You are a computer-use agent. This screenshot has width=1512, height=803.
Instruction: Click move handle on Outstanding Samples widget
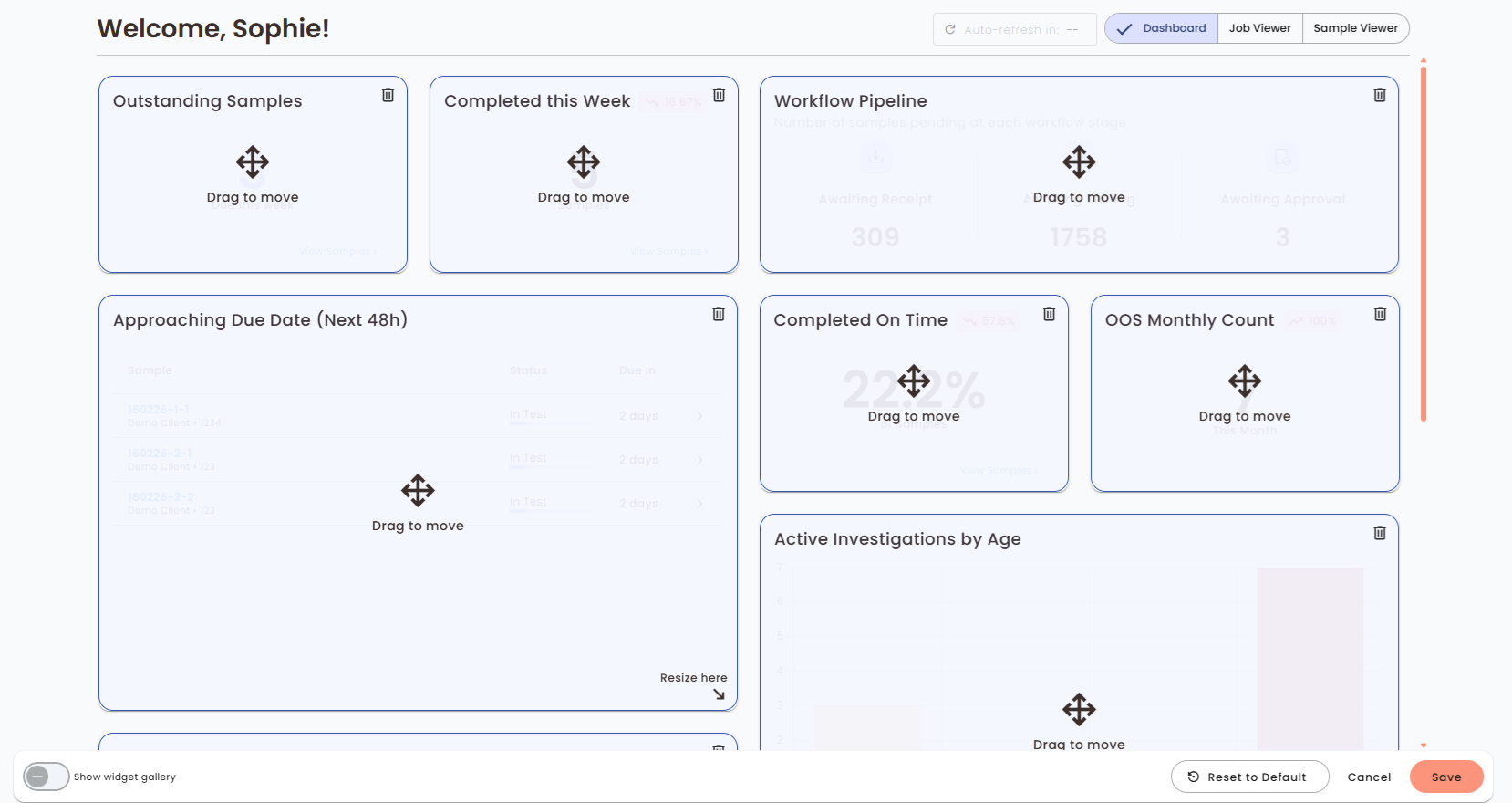(253, 162)
